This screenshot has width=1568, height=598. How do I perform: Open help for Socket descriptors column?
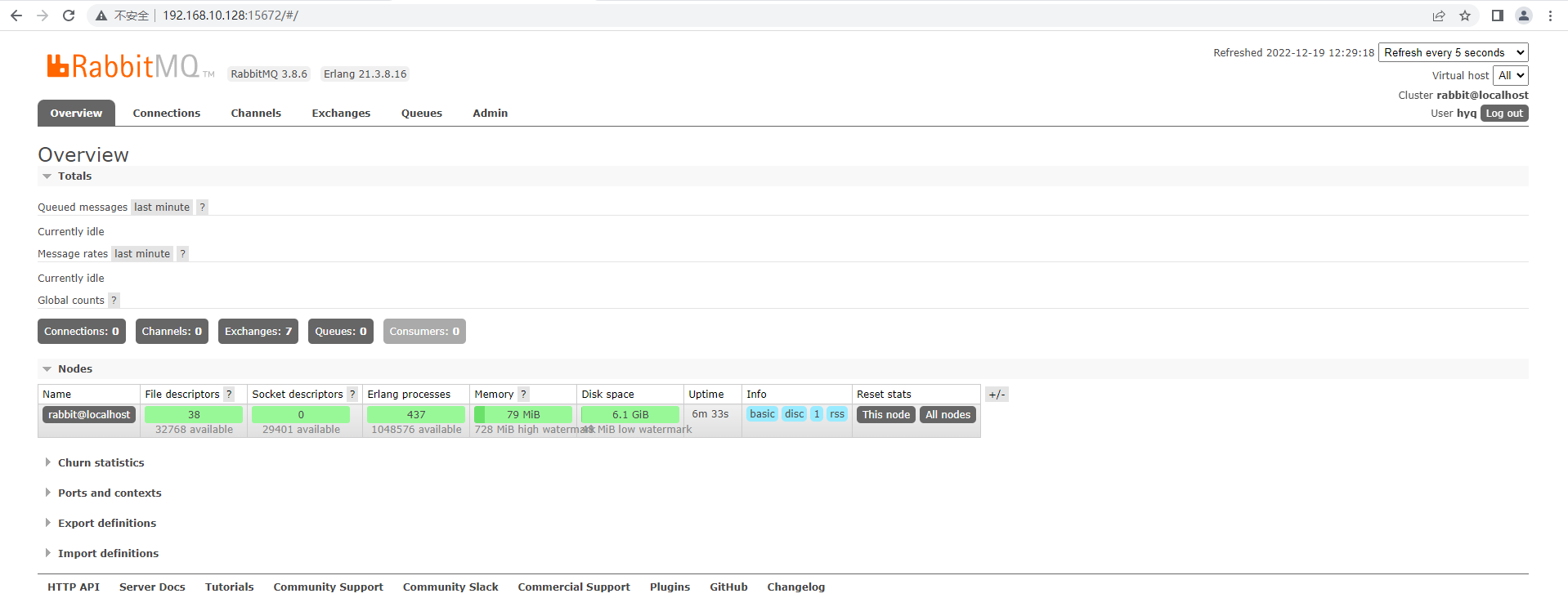tap(352, 395)
